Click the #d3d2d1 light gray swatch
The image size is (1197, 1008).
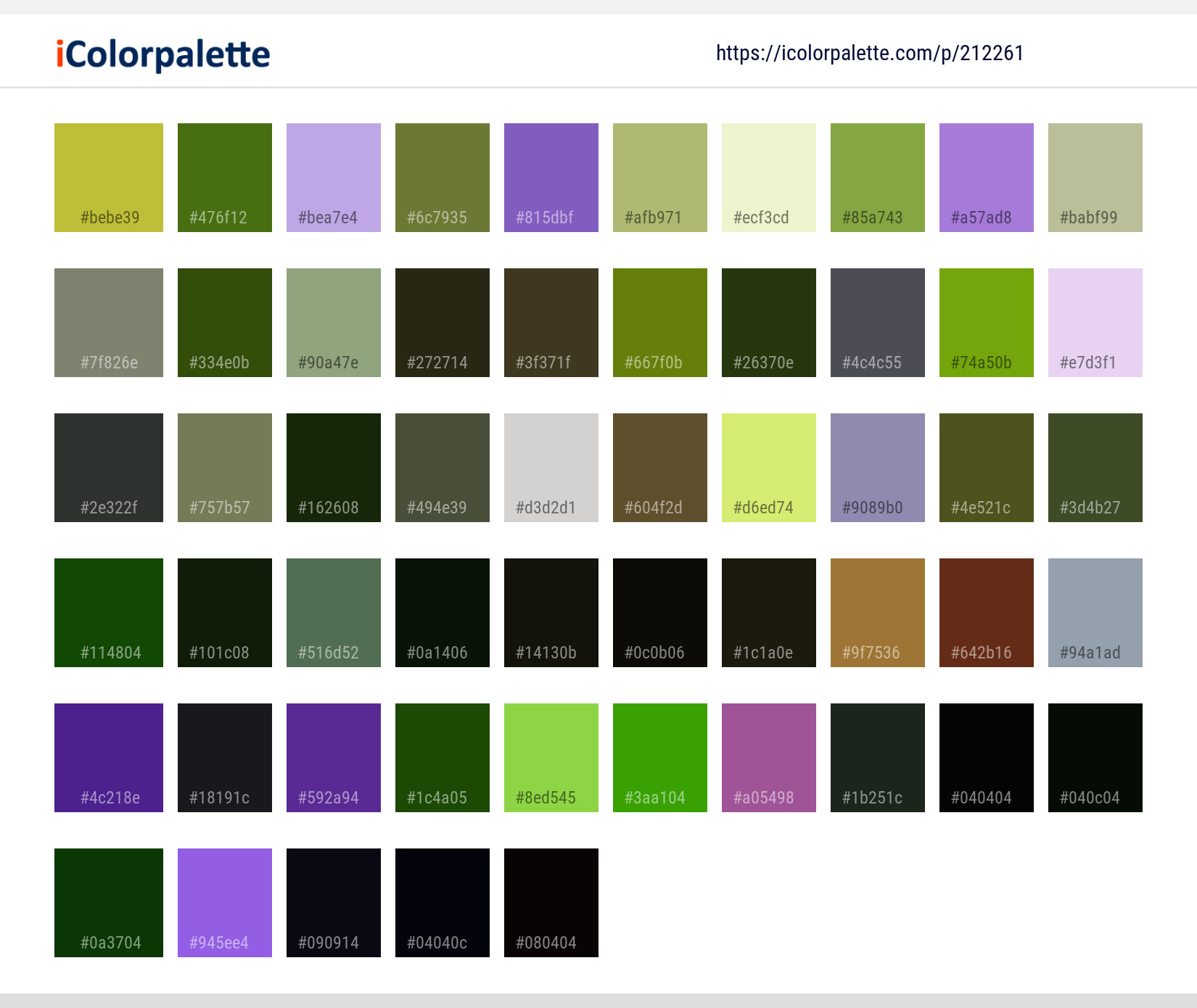click(551, 467)
